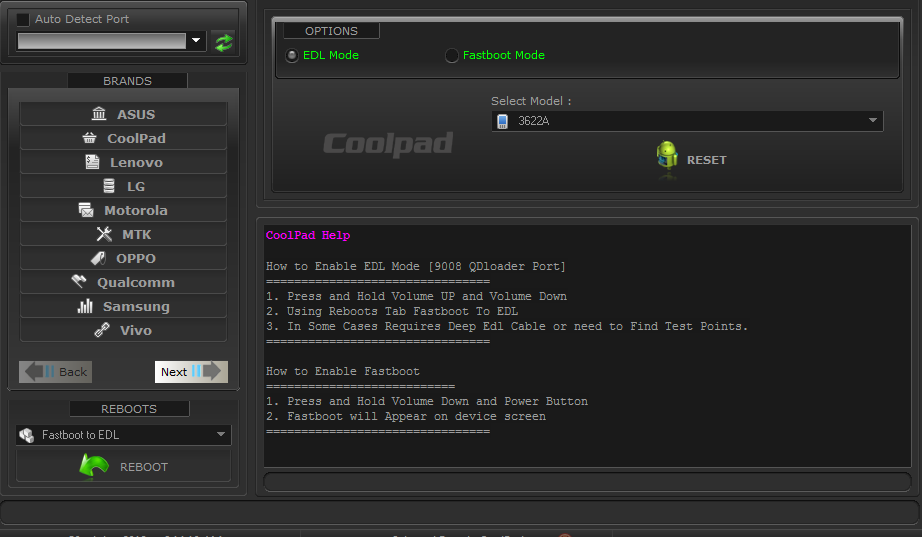Select the LG brand button
This screenshot has height=537, width=922.
[123, 186]
